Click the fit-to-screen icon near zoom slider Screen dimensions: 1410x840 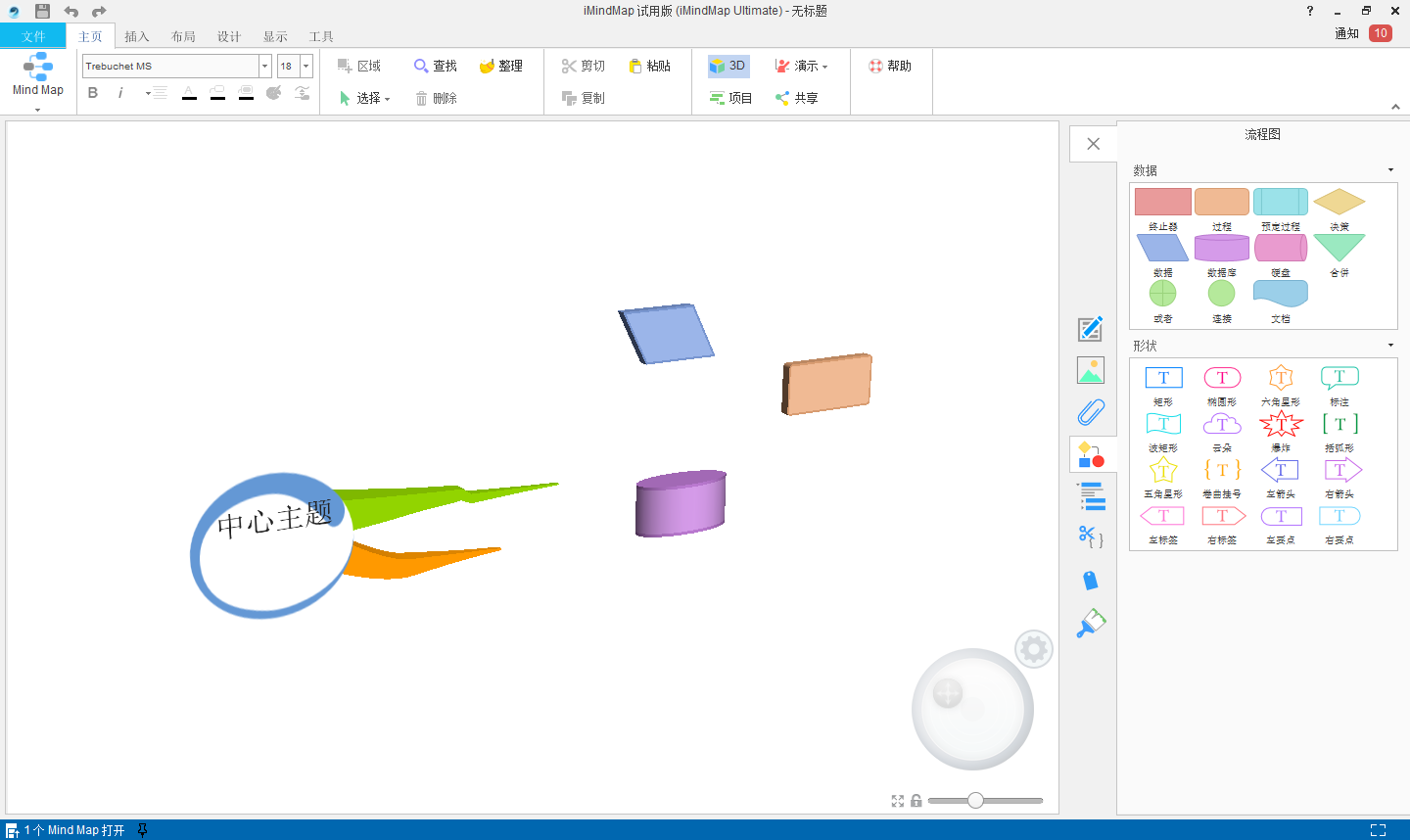pos(898,801)
